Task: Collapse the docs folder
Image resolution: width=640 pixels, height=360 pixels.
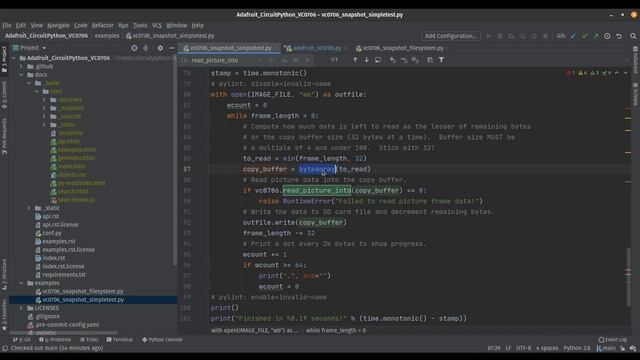Action: pyautogui.click(x=22, y=75)
